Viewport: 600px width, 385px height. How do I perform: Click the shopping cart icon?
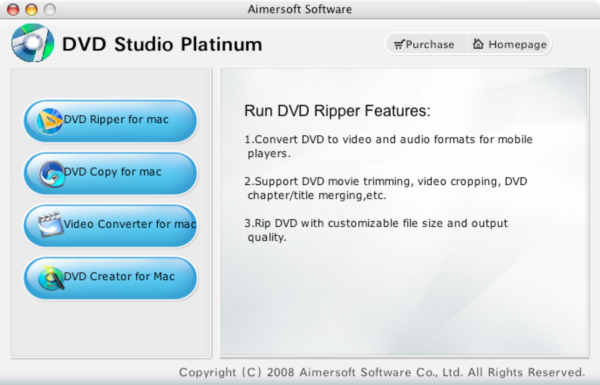click(x=399, y=44)
